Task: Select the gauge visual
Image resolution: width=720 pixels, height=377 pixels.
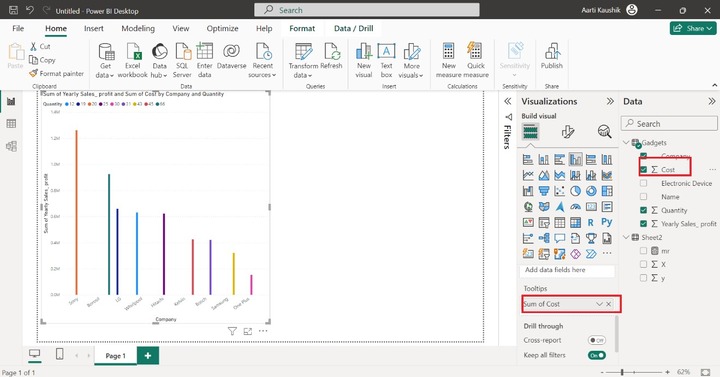Action: coord(575,207)
